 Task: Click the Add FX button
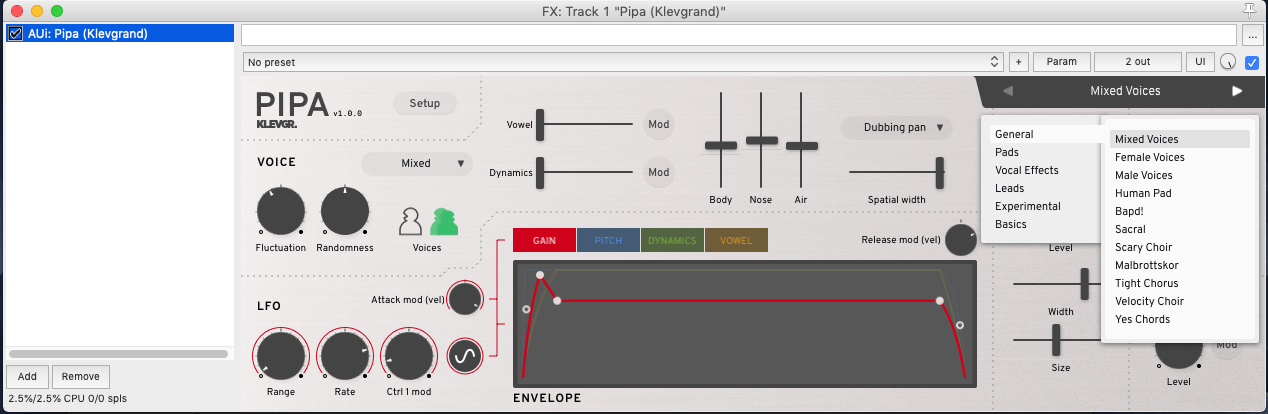pos(27,376)
